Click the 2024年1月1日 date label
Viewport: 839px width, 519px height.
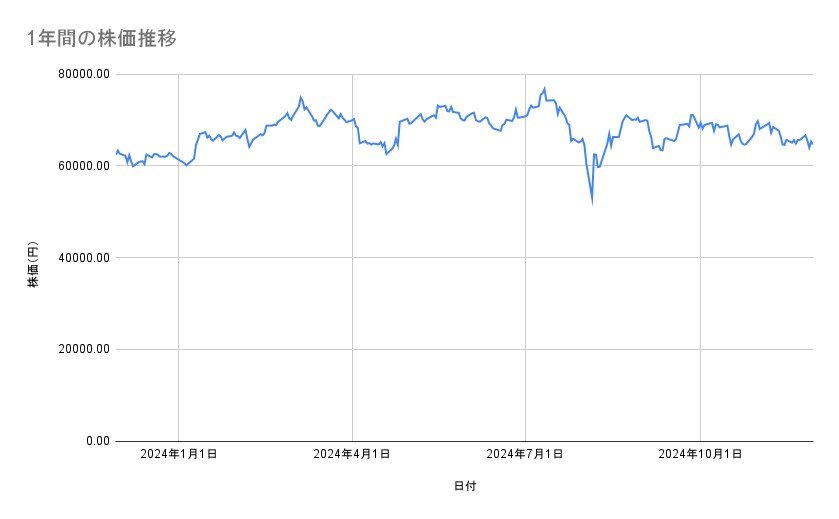point(179,454)
